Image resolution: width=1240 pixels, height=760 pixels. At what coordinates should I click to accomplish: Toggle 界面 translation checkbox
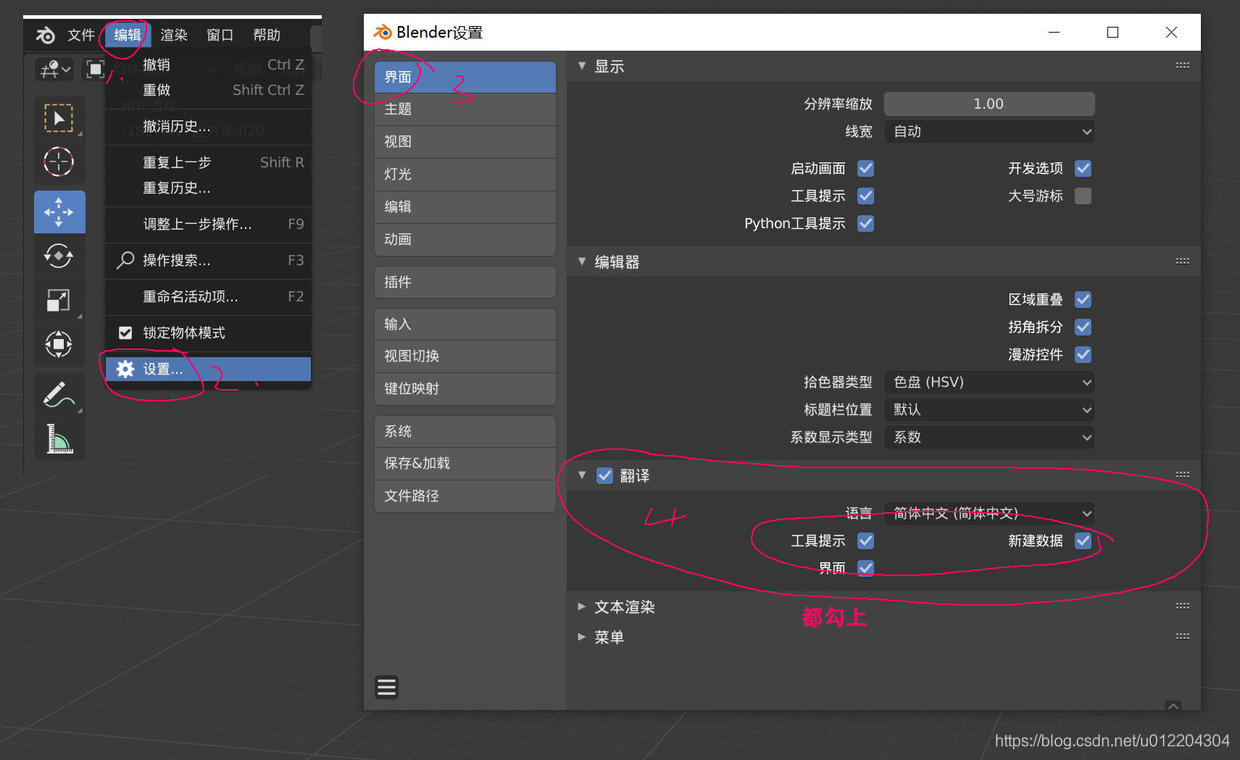pos(866,568)
